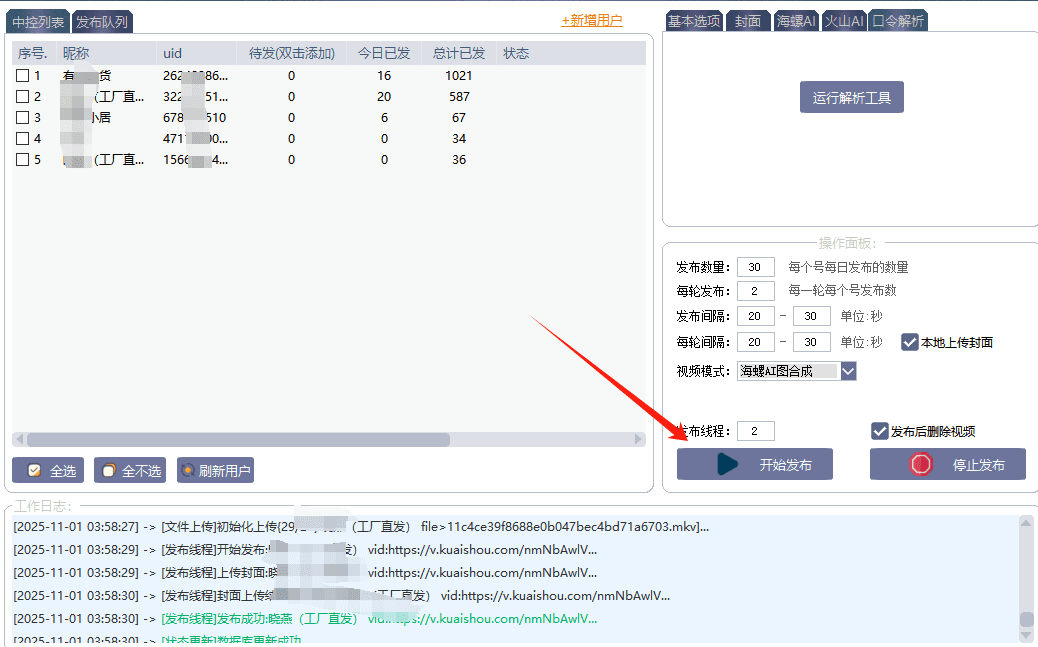
Task: Click the 全选 checkmark icon
Action: click(x=34, y=471)
